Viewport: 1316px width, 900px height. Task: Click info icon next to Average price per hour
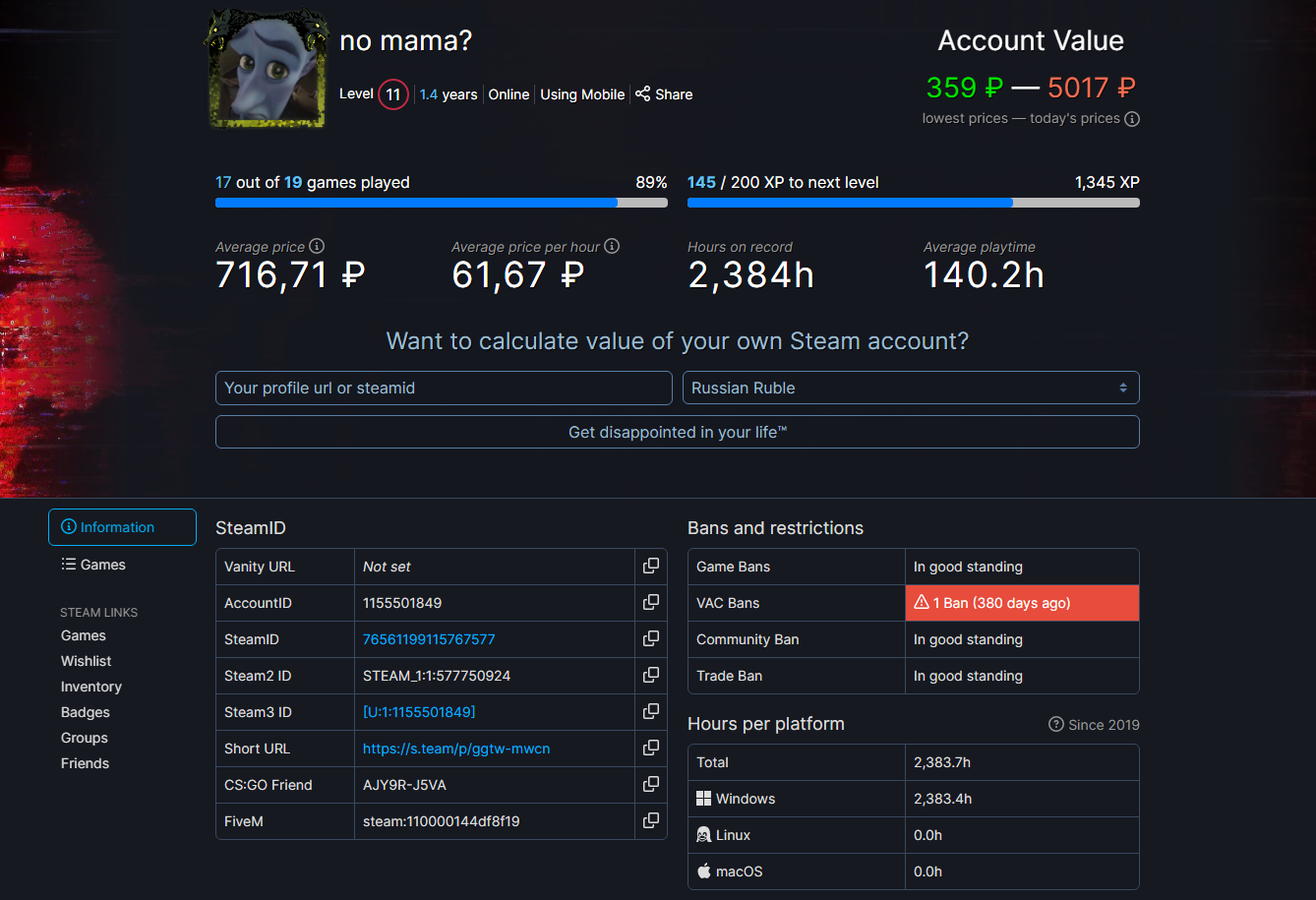[x=612, y=247]
